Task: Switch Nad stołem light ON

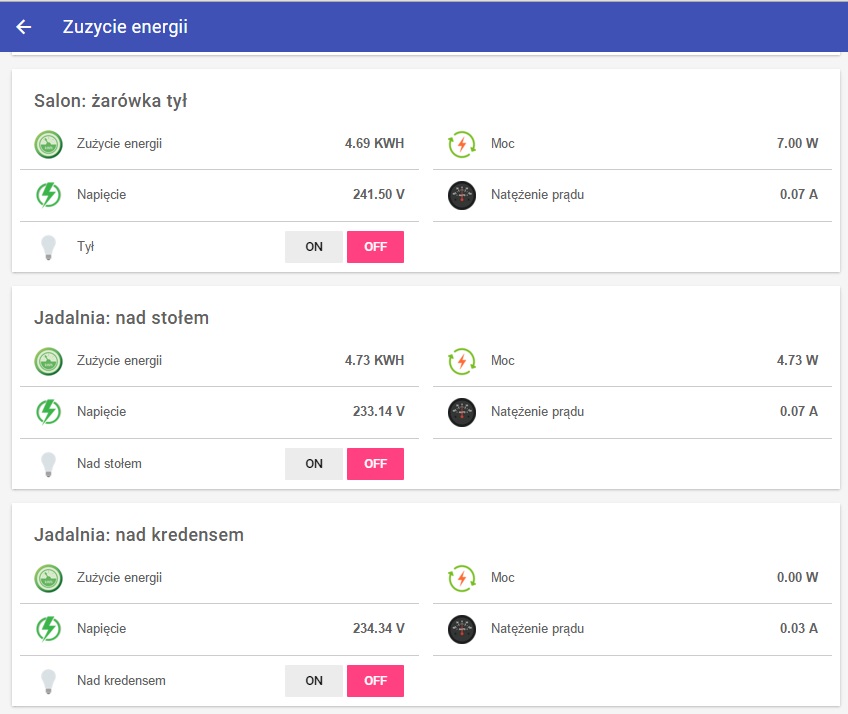Action: click(314, 464)
